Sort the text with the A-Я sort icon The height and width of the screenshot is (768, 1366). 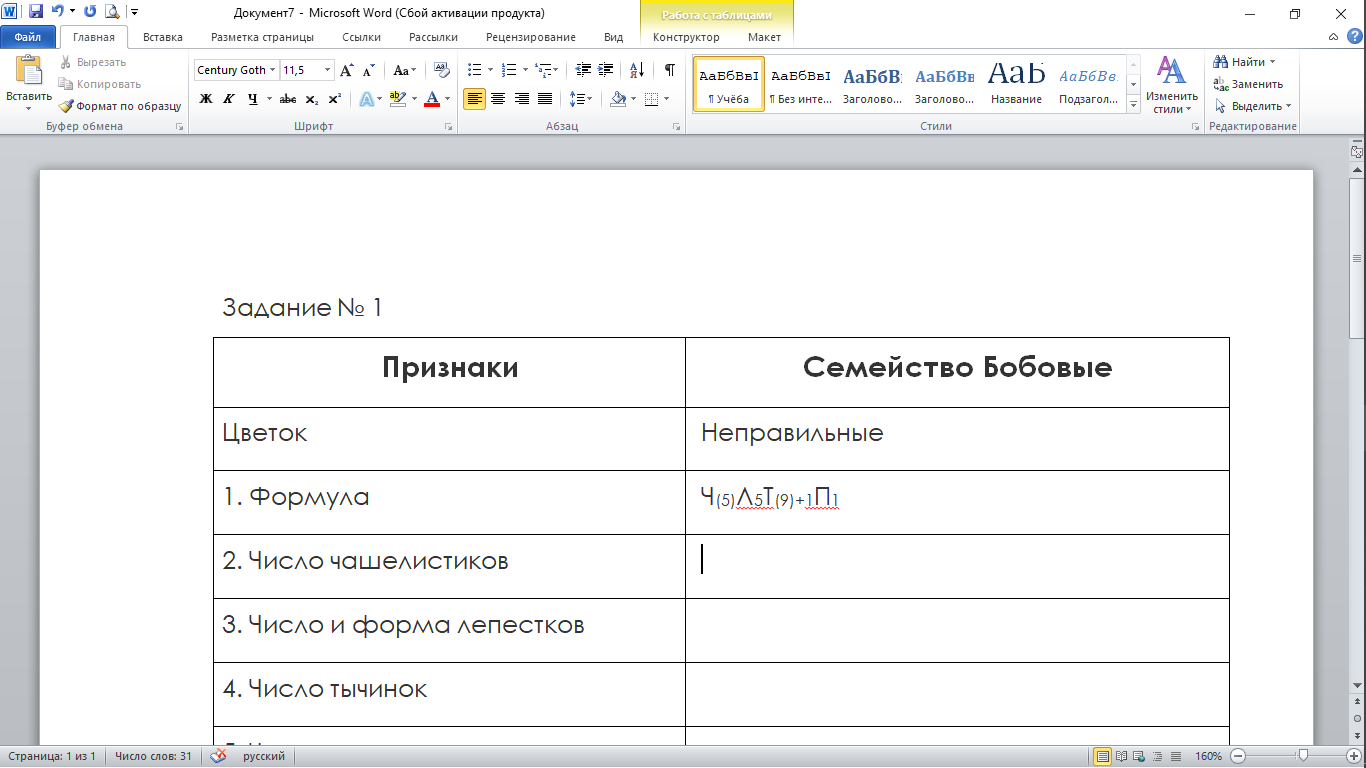[x=637, y=70]
